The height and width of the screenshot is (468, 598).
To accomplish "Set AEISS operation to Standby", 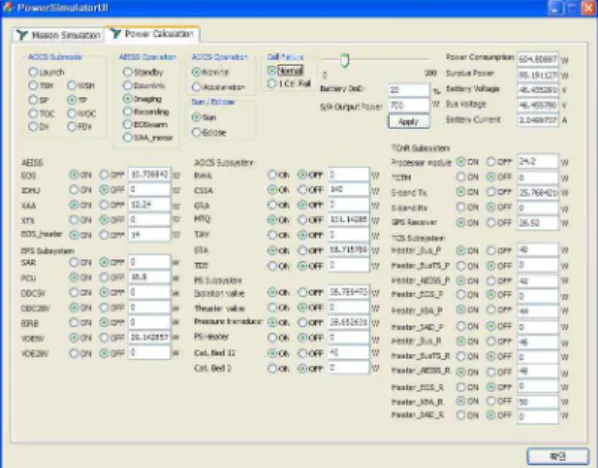I will pyautogui.click(x=128, y=72).
